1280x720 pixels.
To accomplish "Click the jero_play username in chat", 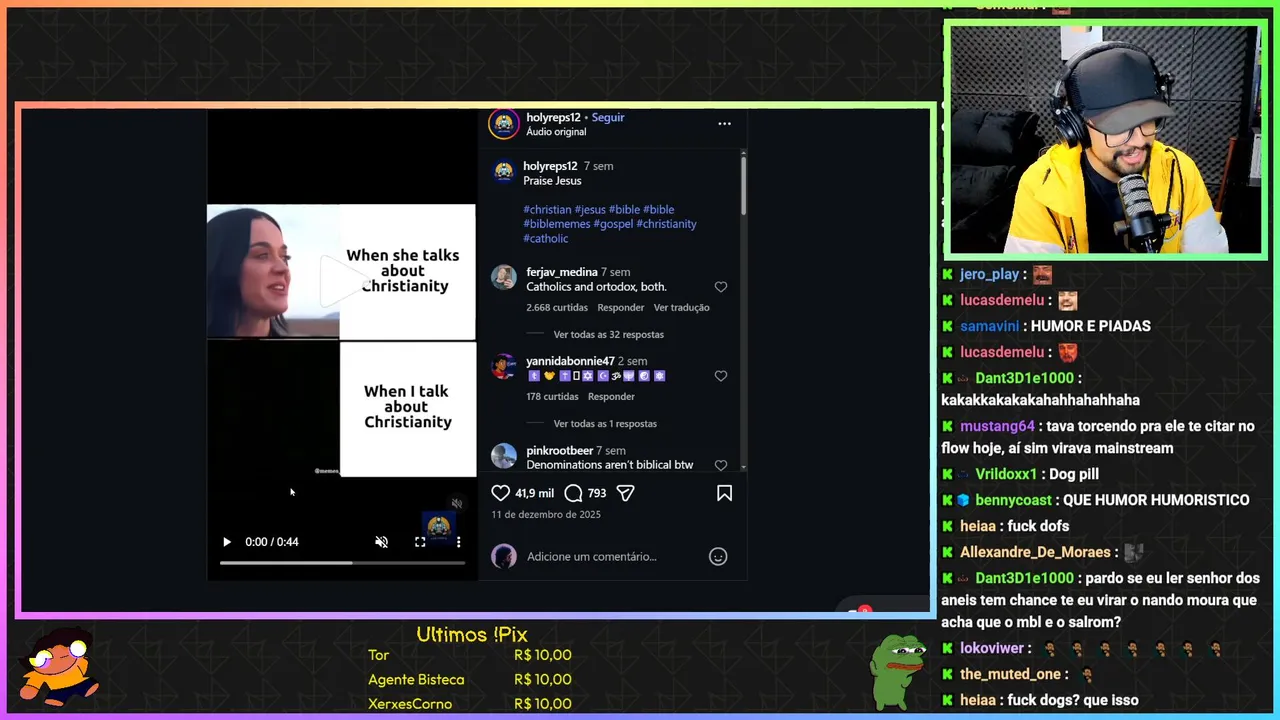I will tap(989, 274).
